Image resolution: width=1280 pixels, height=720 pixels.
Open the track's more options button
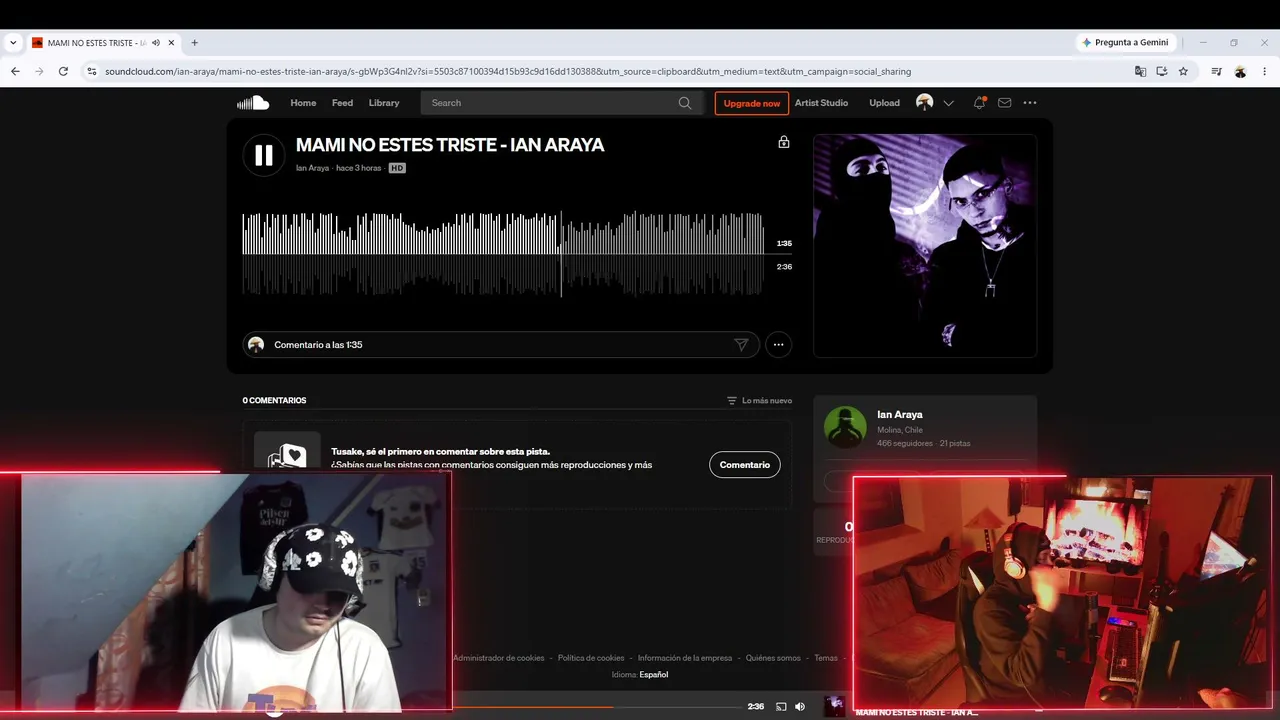(x=778, y=345)
